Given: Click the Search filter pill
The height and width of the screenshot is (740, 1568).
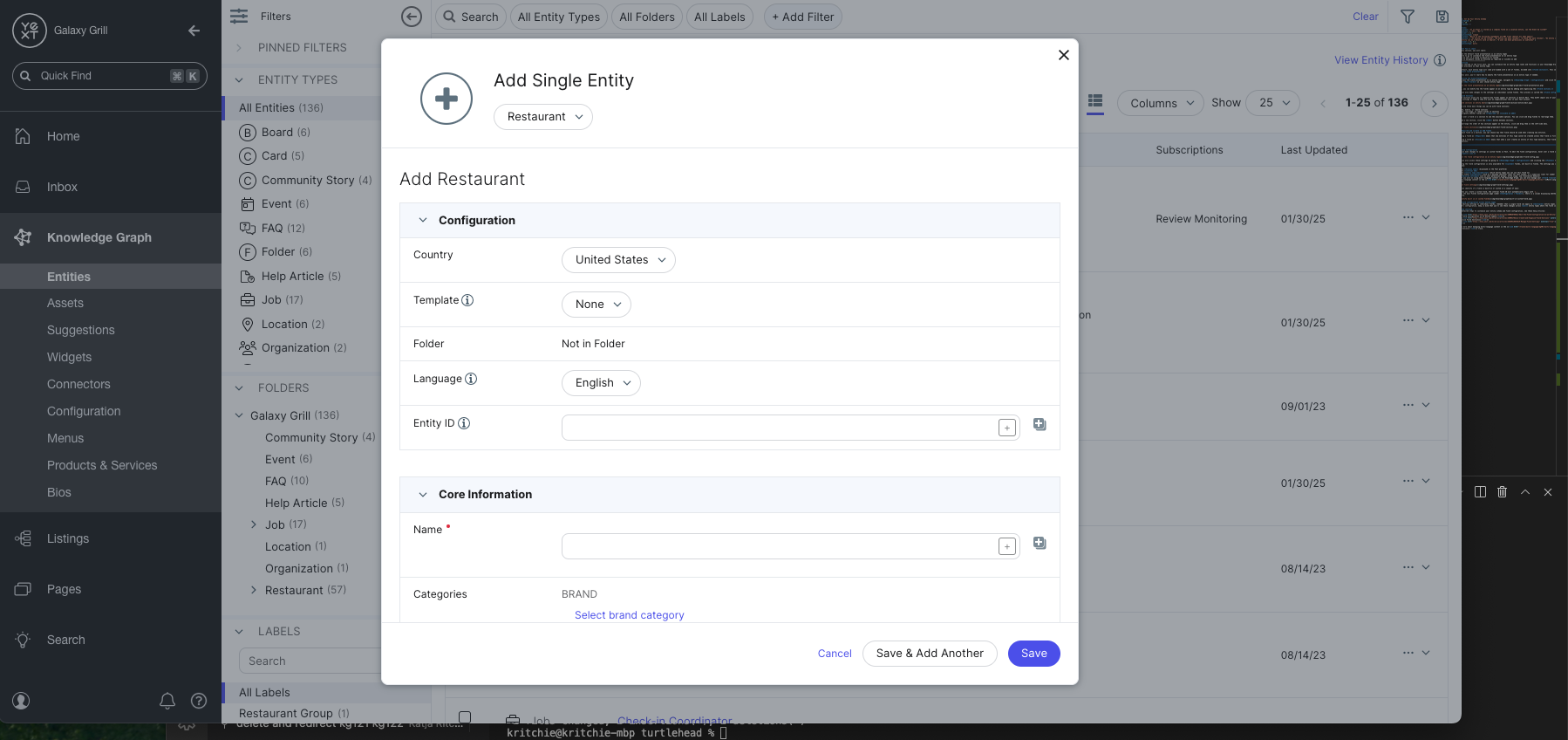Looking at the screenshot, I should [x=470, y=17].
